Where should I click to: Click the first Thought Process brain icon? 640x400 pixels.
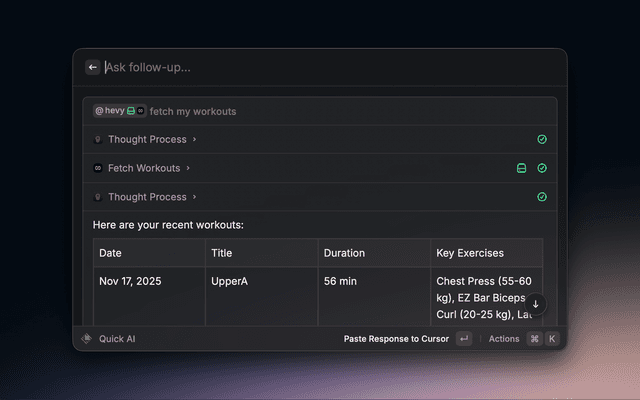click(x=98, y=139)
